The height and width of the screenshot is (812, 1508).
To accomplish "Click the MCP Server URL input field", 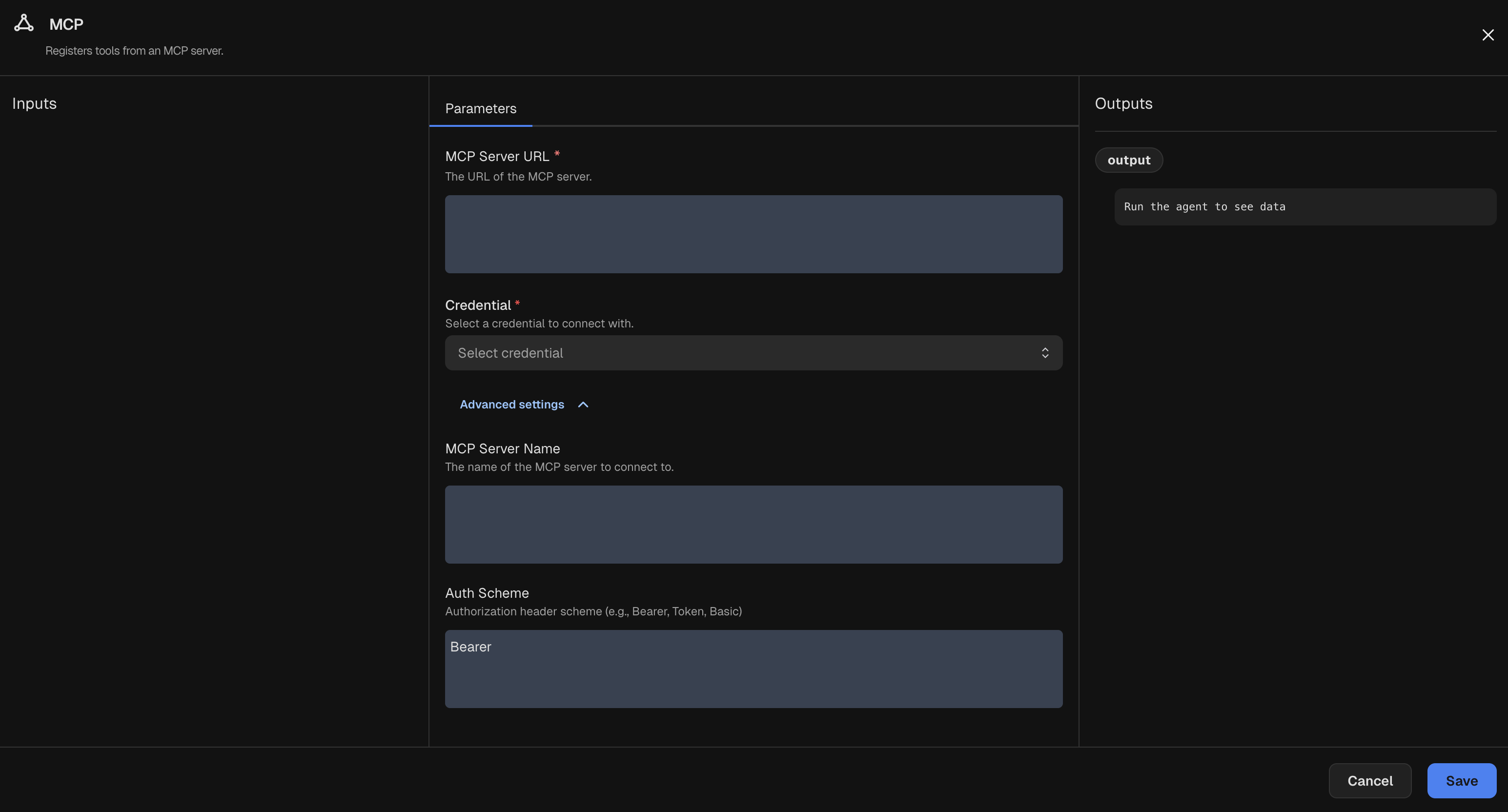I will pos(754,234).
